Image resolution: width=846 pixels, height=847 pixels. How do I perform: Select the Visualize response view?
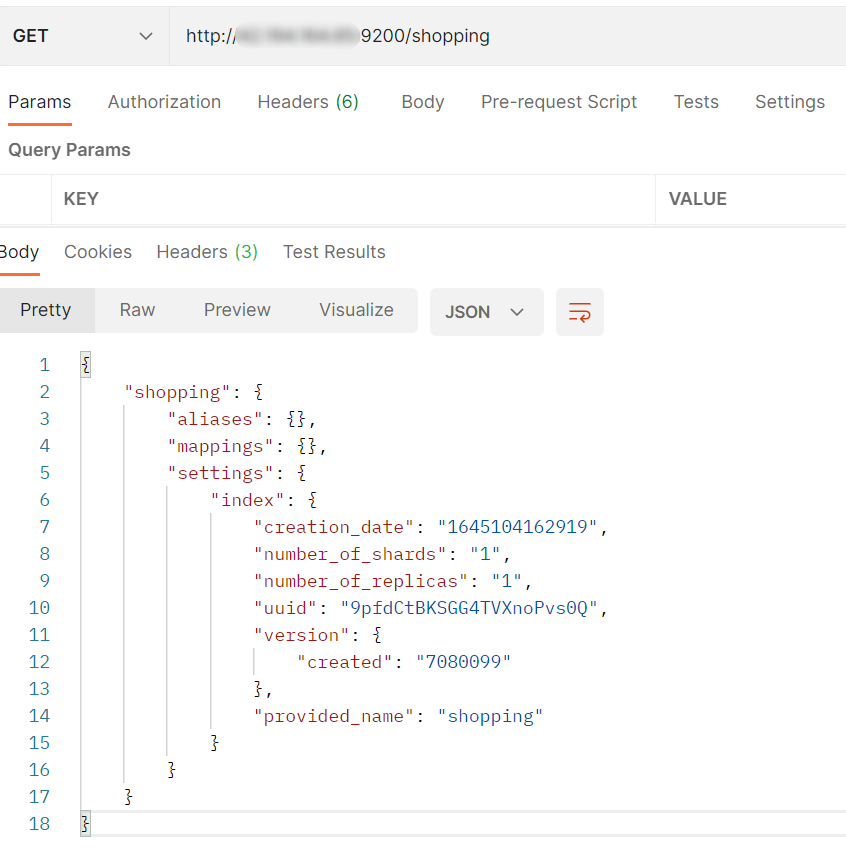[x=356, y=310]
